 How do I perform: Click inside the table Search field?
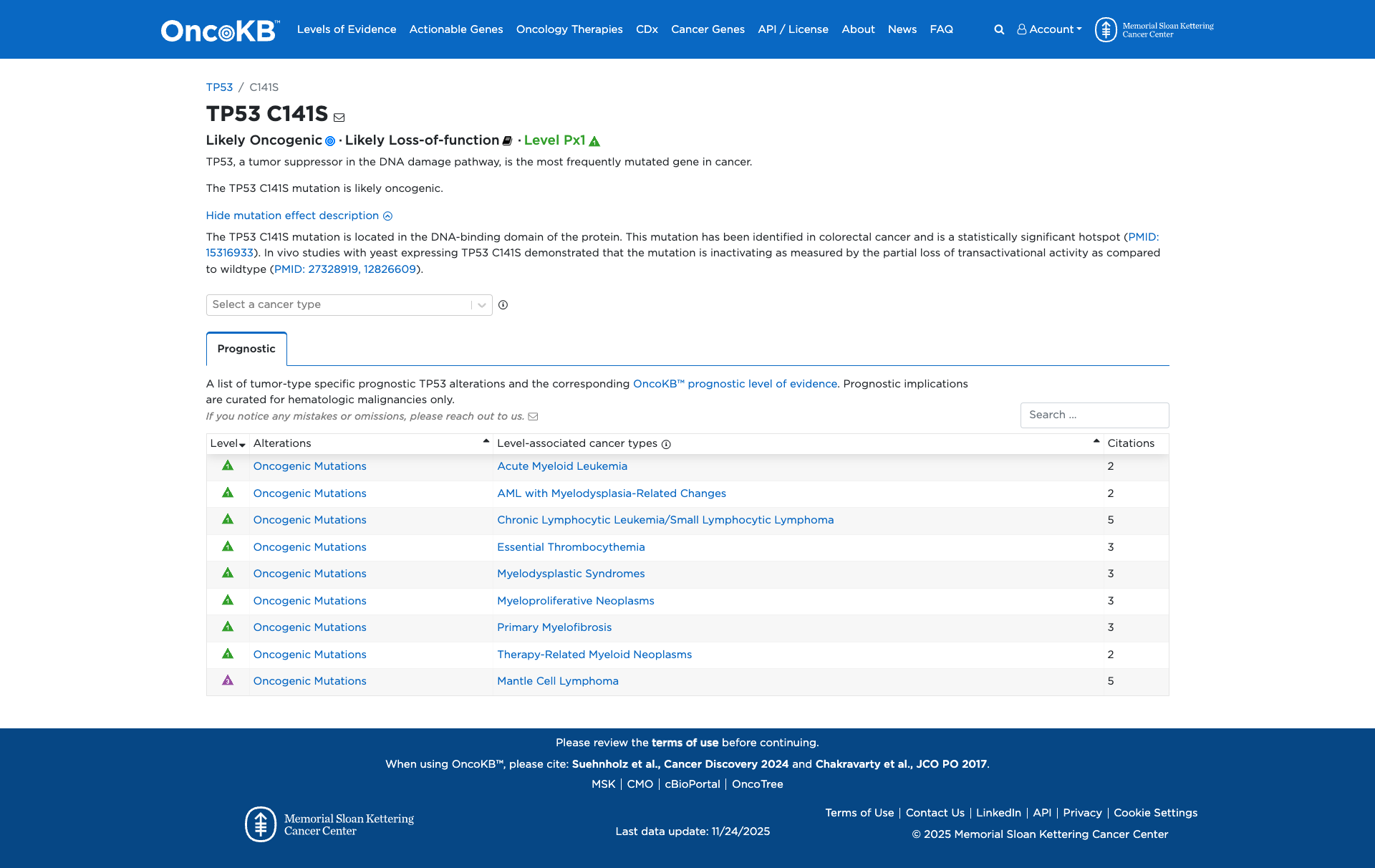[1094, 415]
